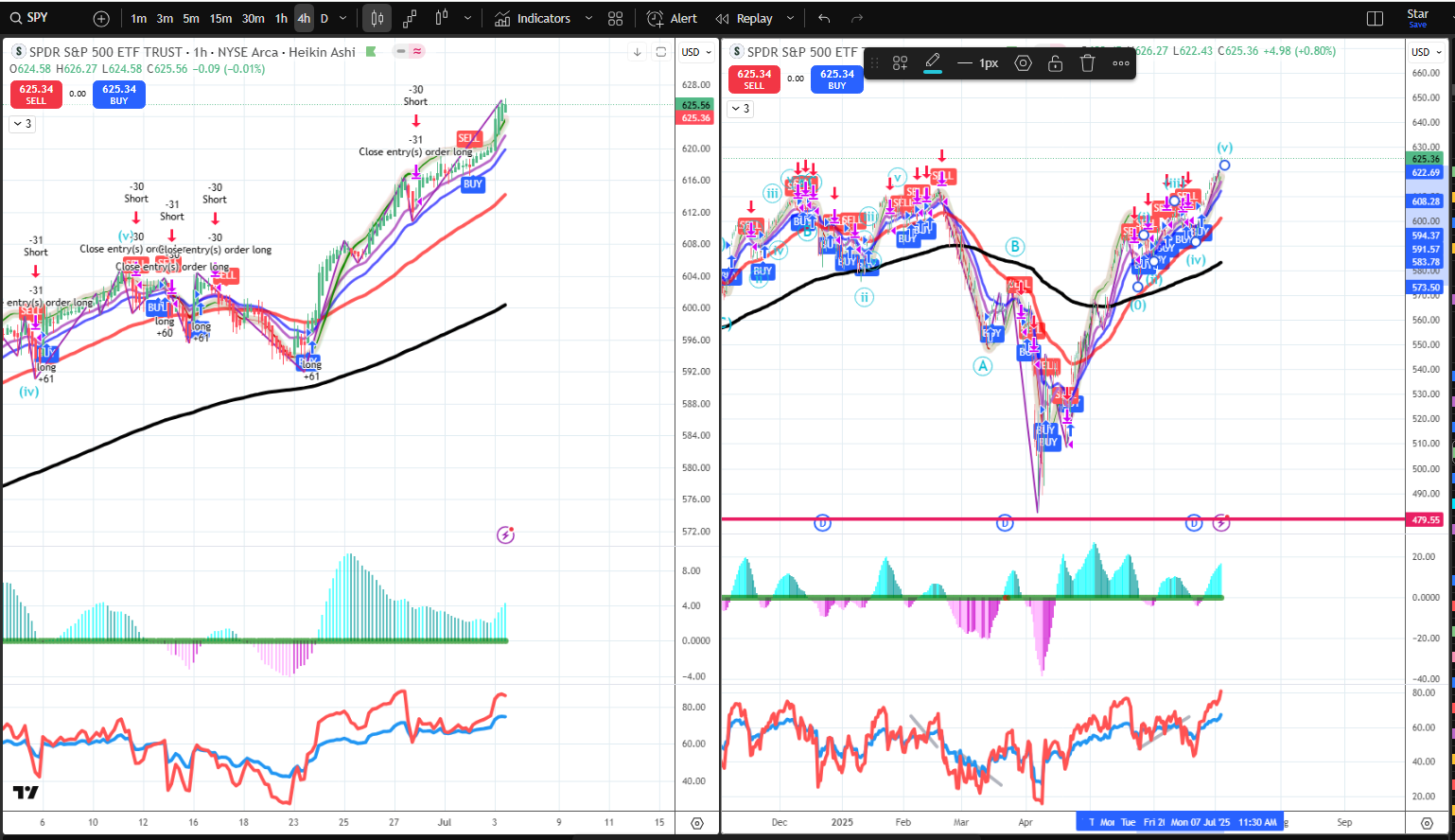Select the 30m timeframe
Image resolution: width=1455 pixels, height=840 pixels.
point(253,19)
